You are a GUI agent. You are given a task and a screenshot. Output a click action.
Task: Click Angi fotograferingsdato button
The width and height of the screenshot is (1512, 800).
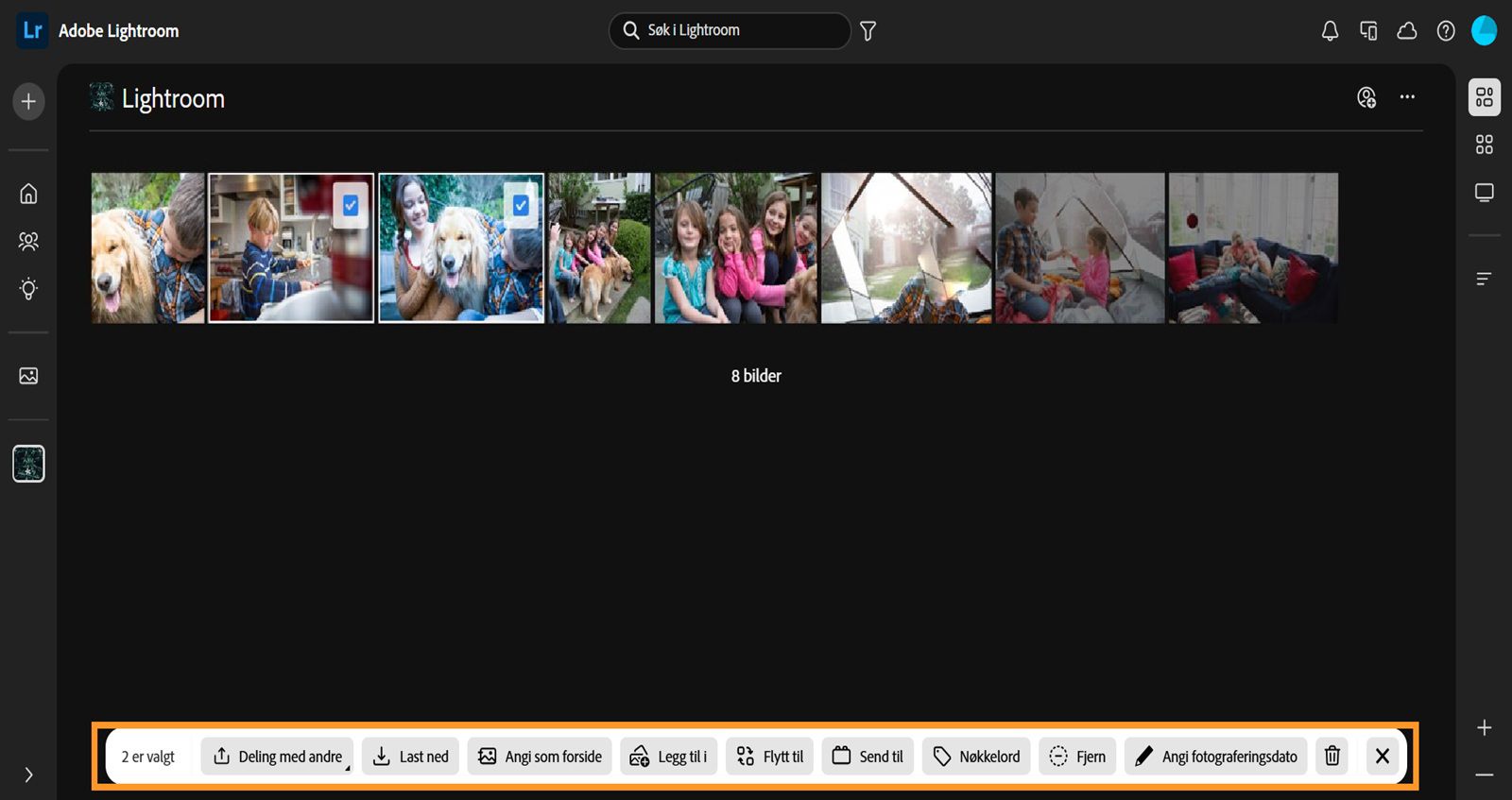click(x=1216, y=757)
